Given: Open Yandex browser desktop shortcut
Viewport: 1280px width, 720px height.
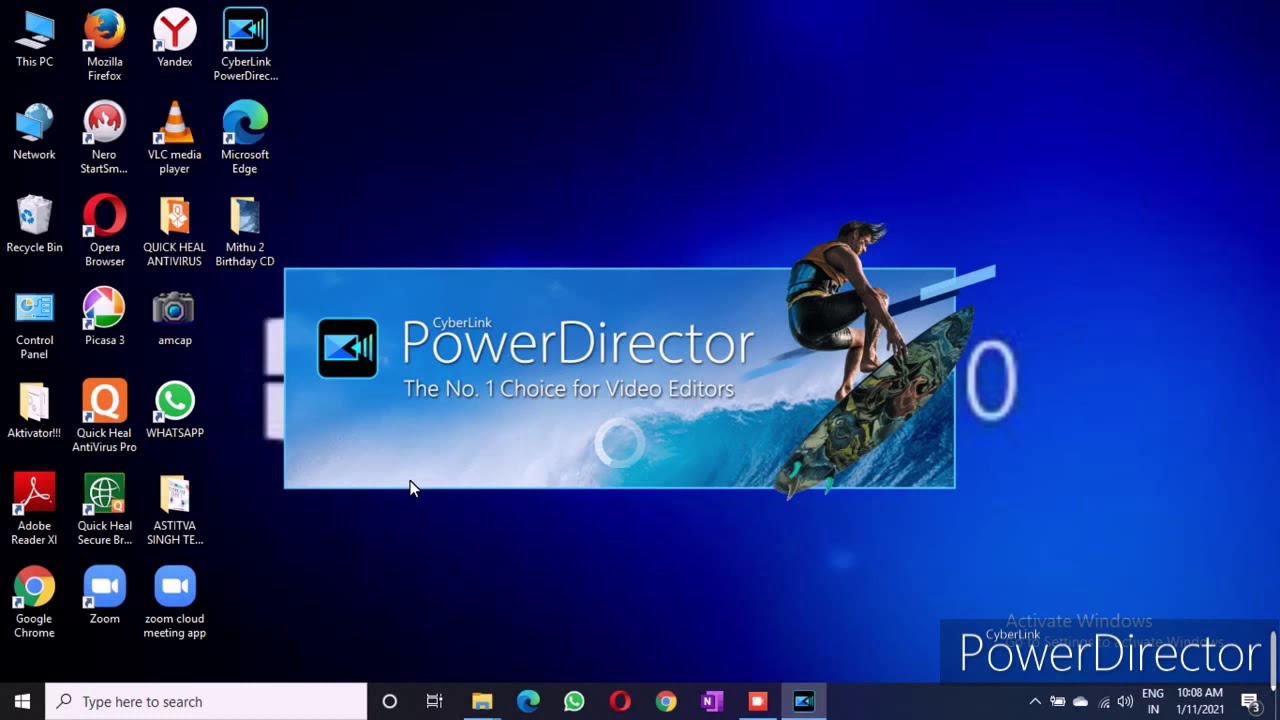Looking at the screenshot, I should (174, 40).
